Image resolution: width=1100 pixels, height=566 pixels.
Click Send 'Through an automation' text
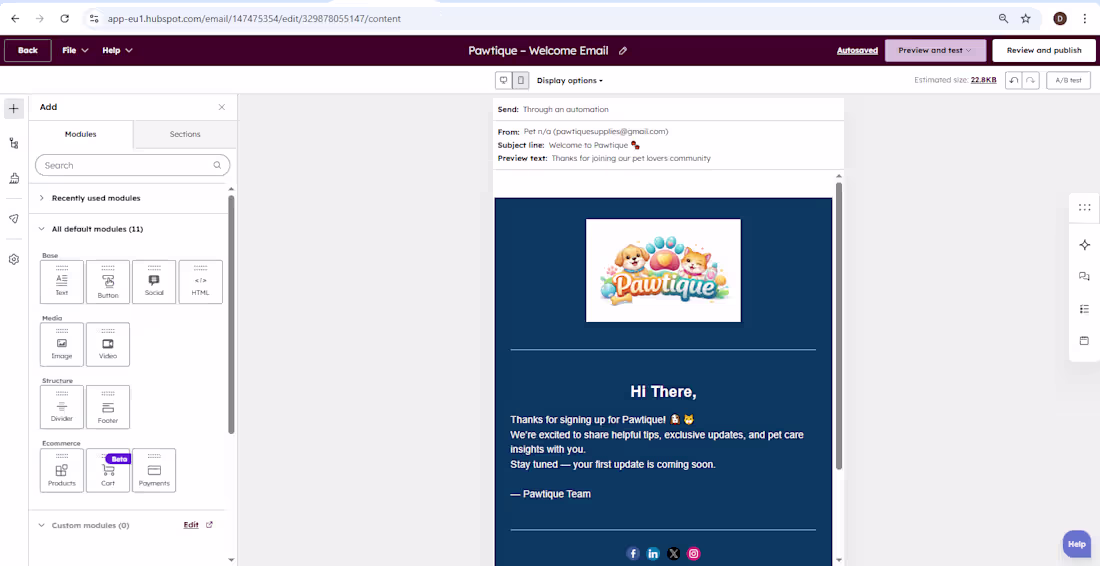(565, 109)
